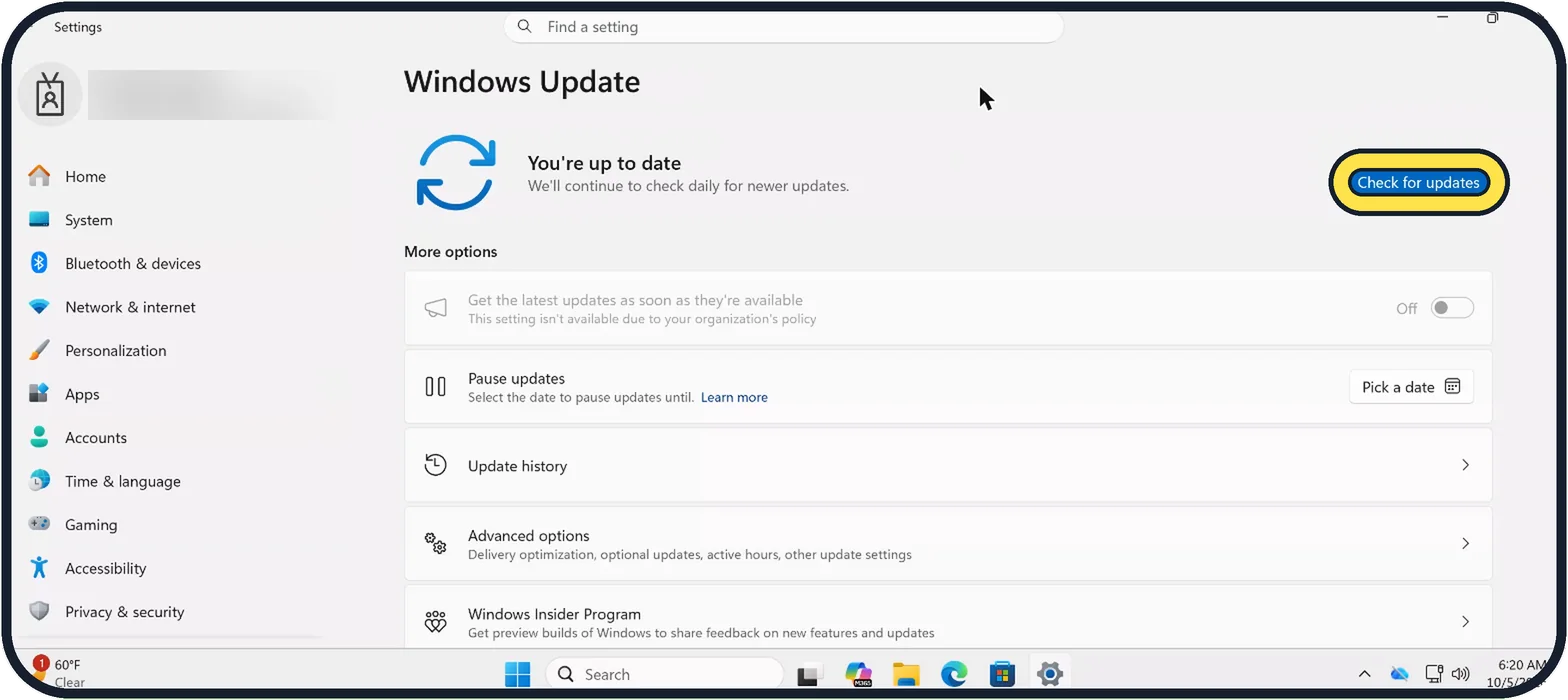The image size is (1568, 700).
Task: Click the network tray icon
Action: 1434,674
